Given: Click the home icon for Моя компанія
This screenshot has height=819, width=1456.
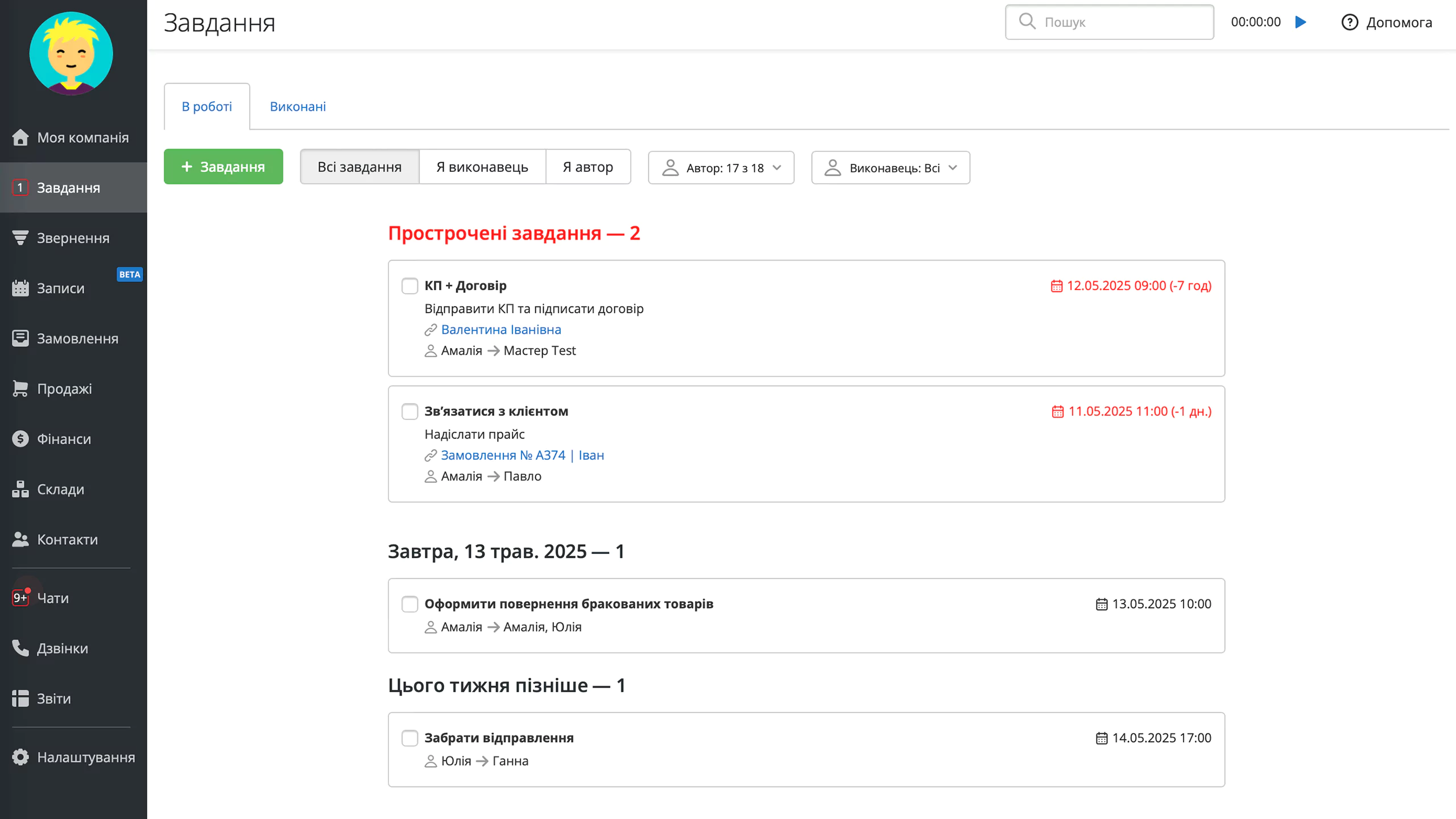Looking at the screenshot, I should point(20,137).
